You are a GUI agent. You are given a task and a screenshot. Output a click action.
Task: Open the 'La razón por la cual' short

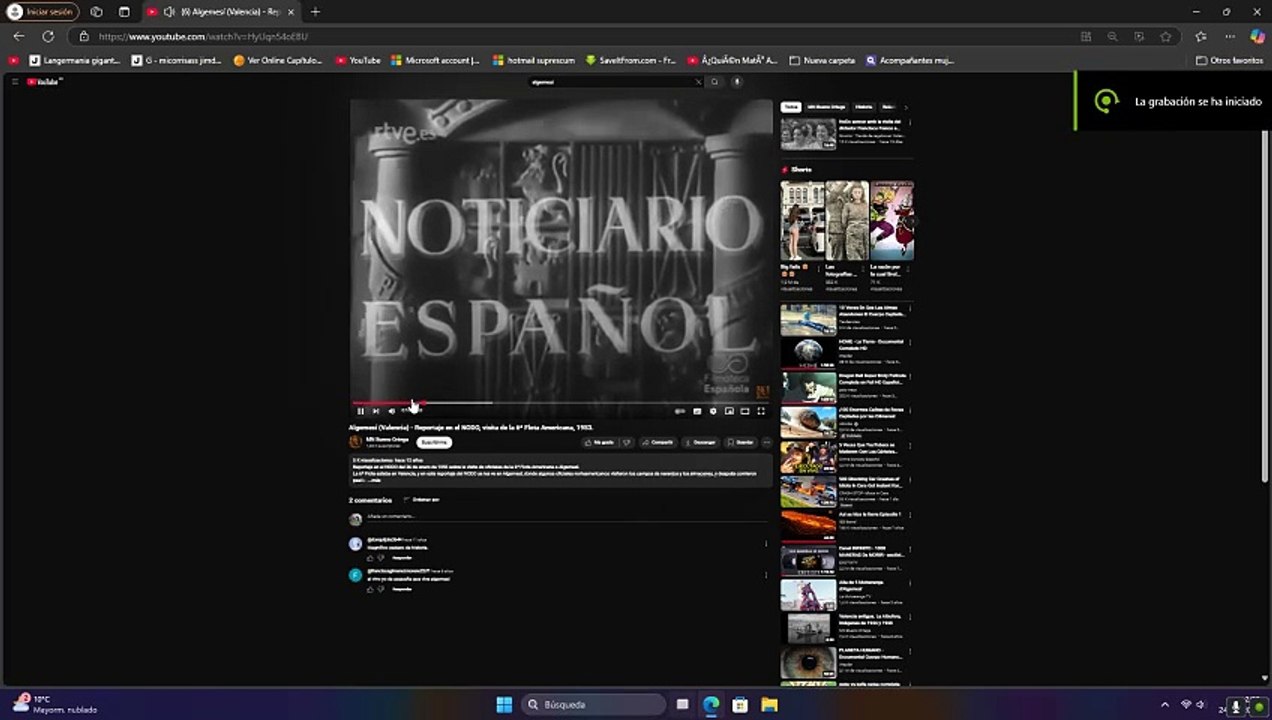(892, 220)
